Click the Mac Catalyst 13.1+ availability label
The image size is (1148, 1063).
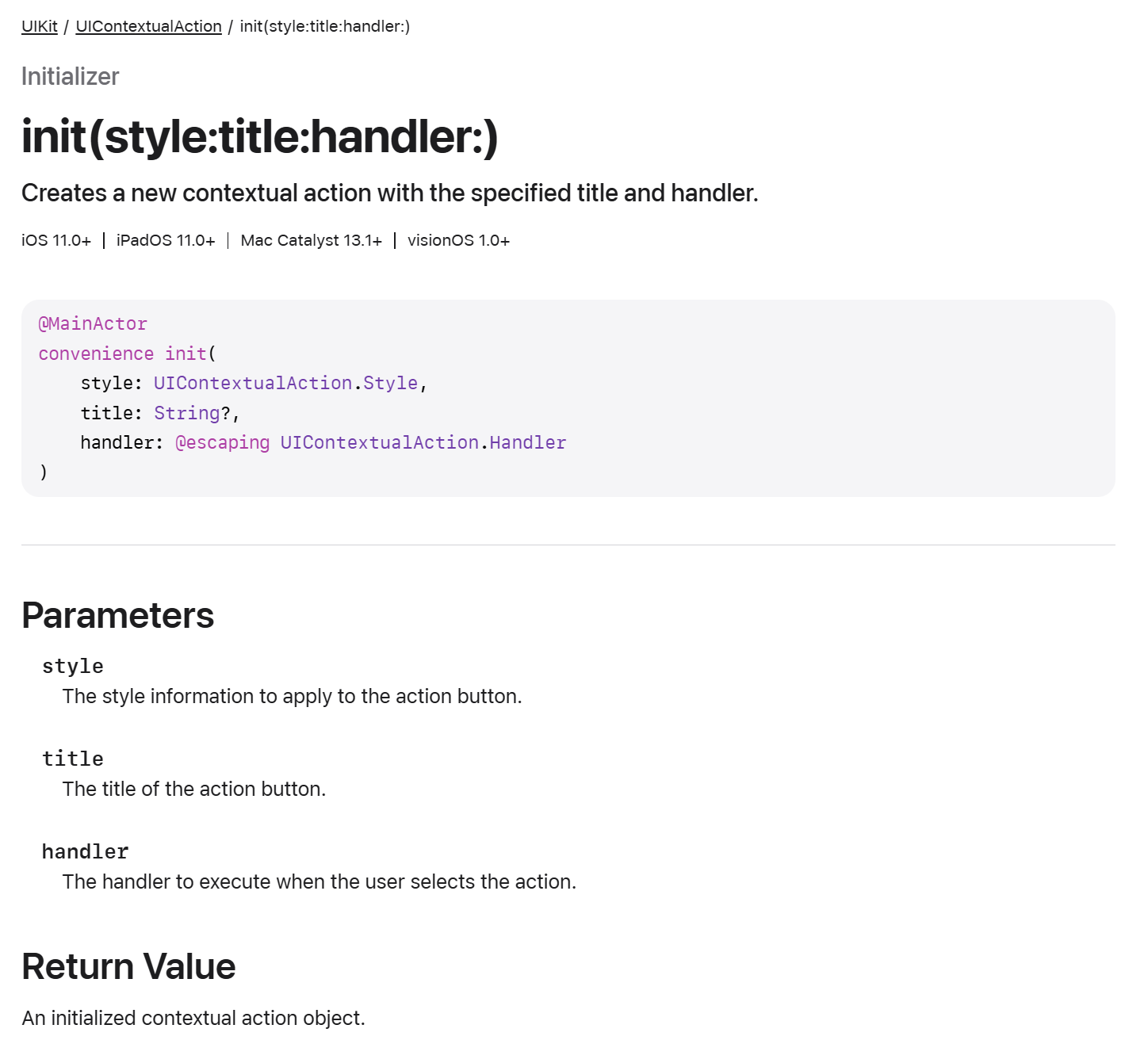pyautogui.click(x=312, y=240)
